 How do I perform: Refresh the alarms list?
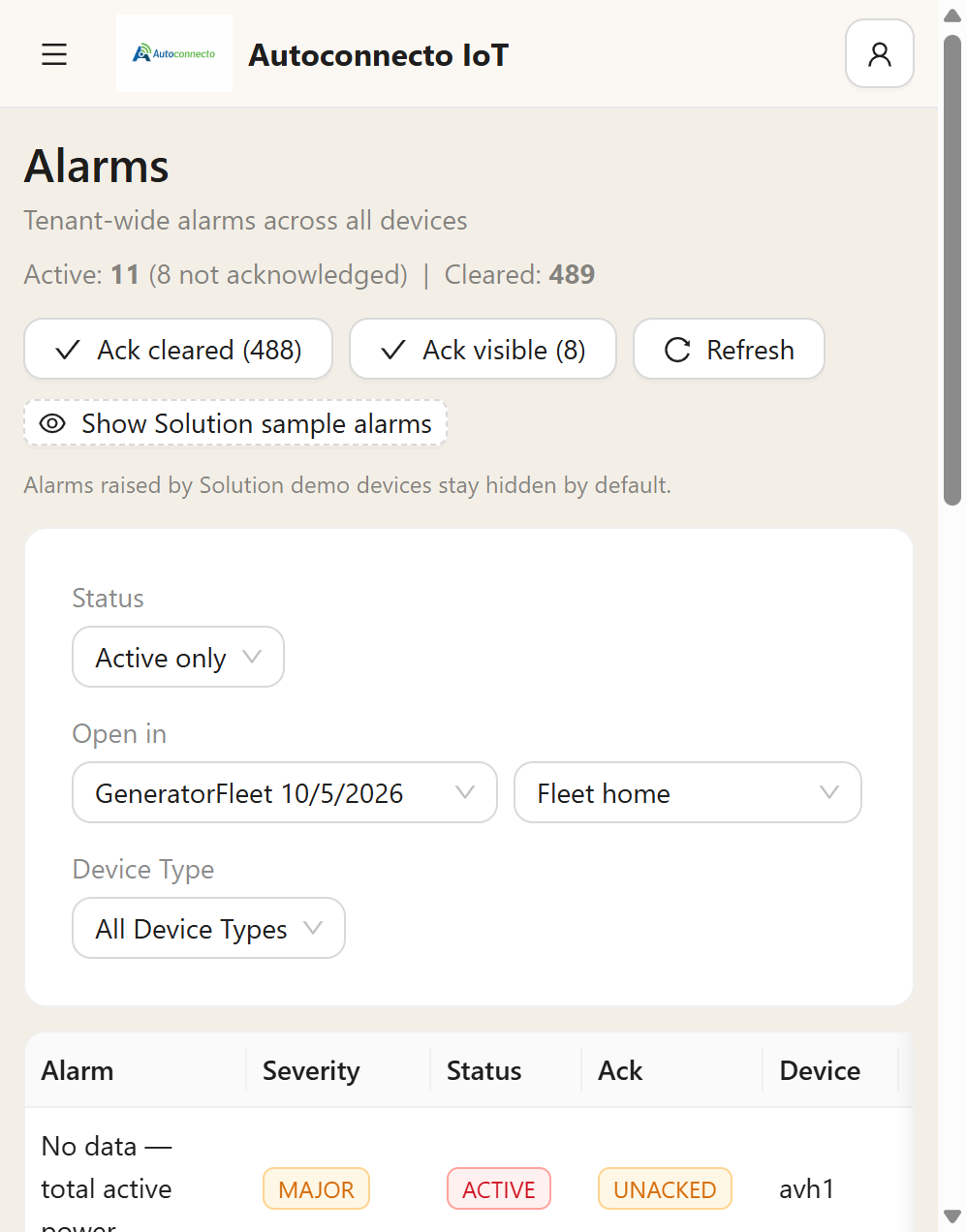click(729, 349)
